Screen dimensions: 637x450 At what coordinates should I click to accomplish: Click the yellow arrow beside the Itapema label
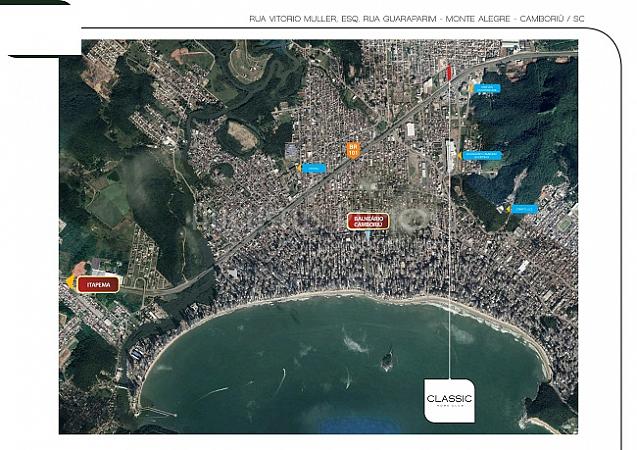coord(70,283)
